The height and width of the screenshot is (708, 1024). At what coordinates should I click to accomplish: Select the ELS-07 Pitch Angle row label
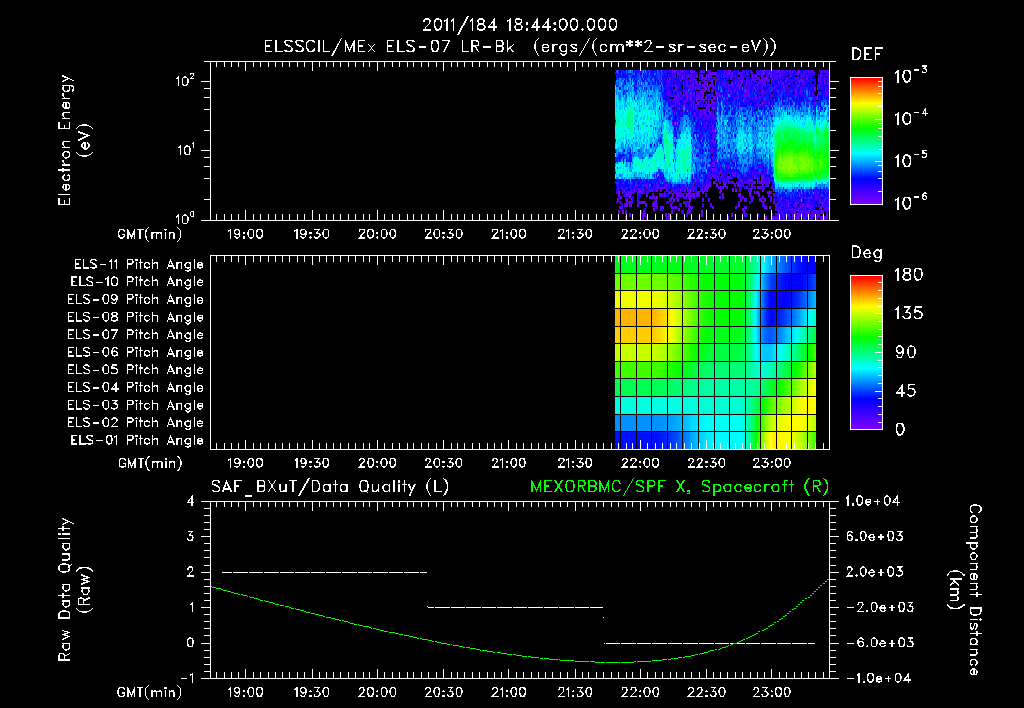(136, 334)
